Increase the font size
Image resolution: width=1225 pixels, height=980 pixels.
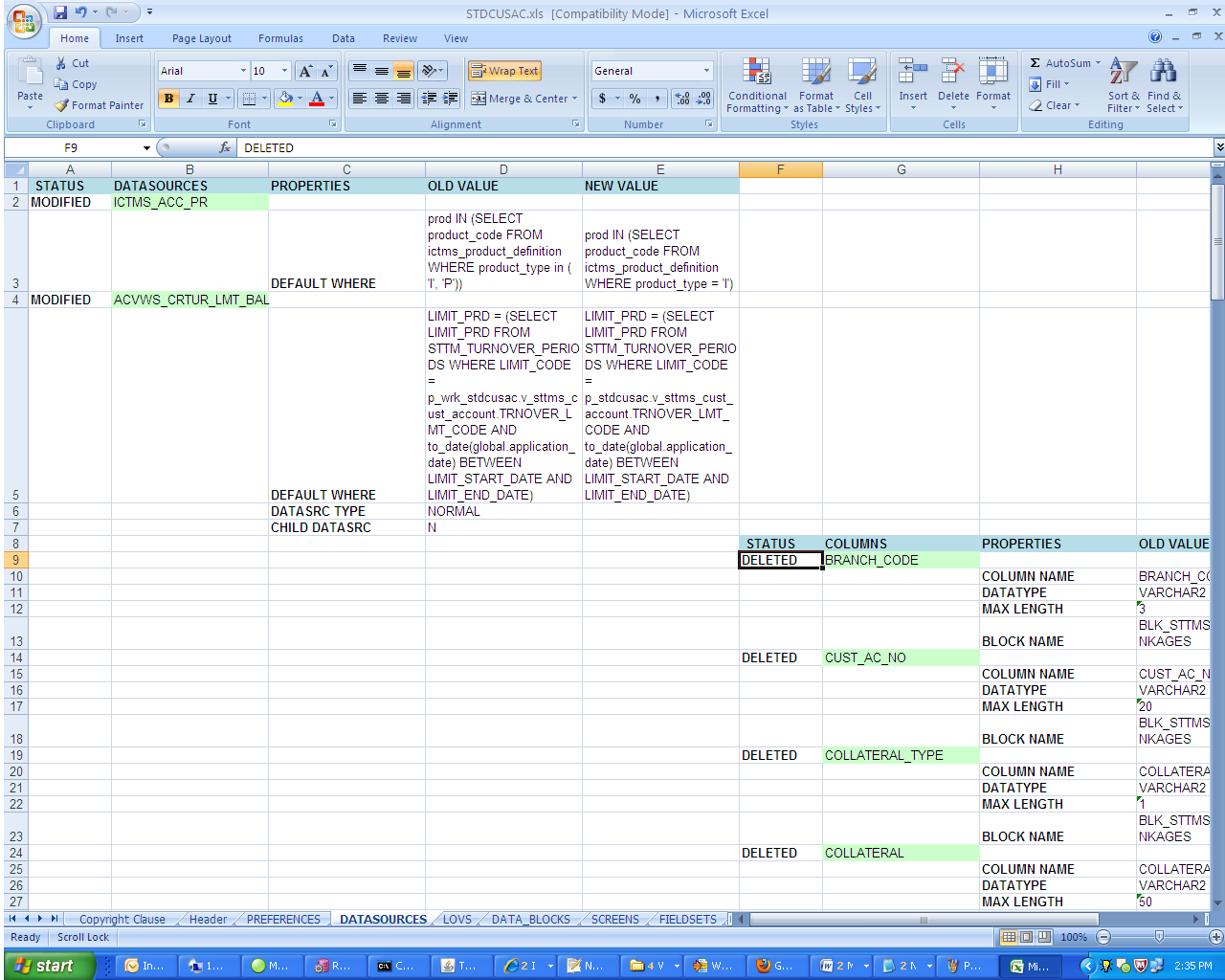pos(305,71)
